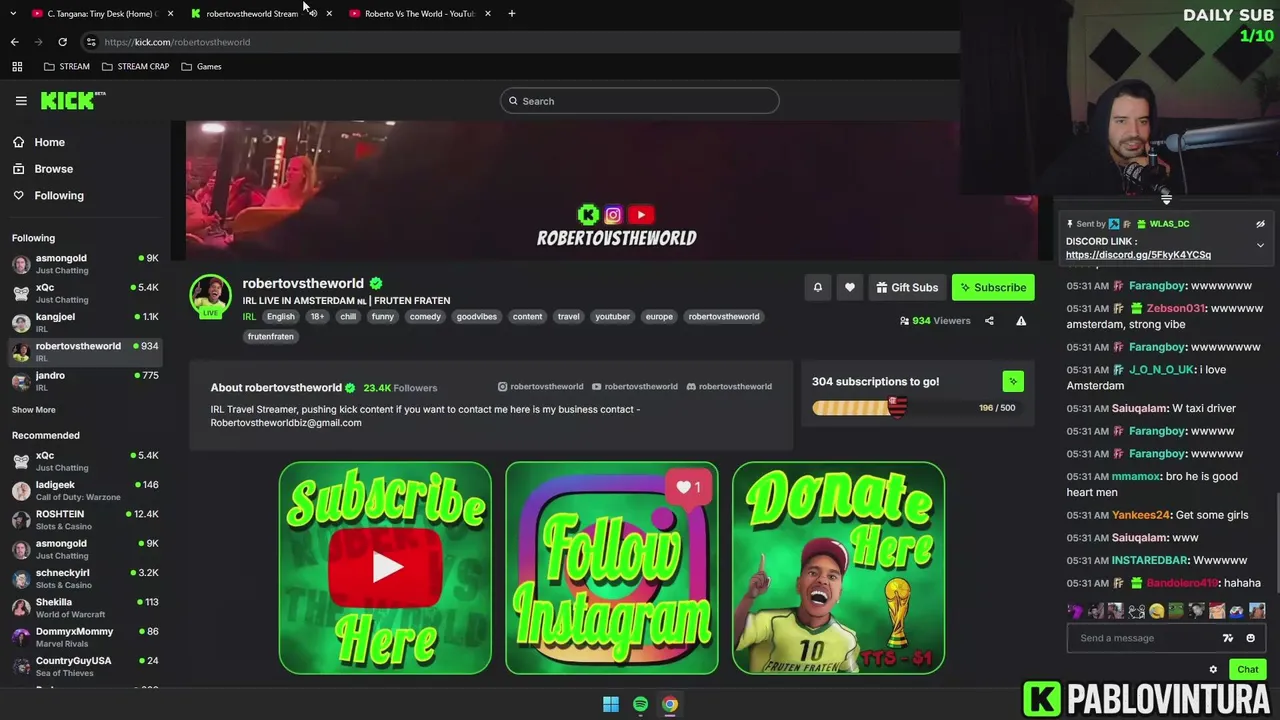Click the notification bell icon

click(x=817, y=287)
